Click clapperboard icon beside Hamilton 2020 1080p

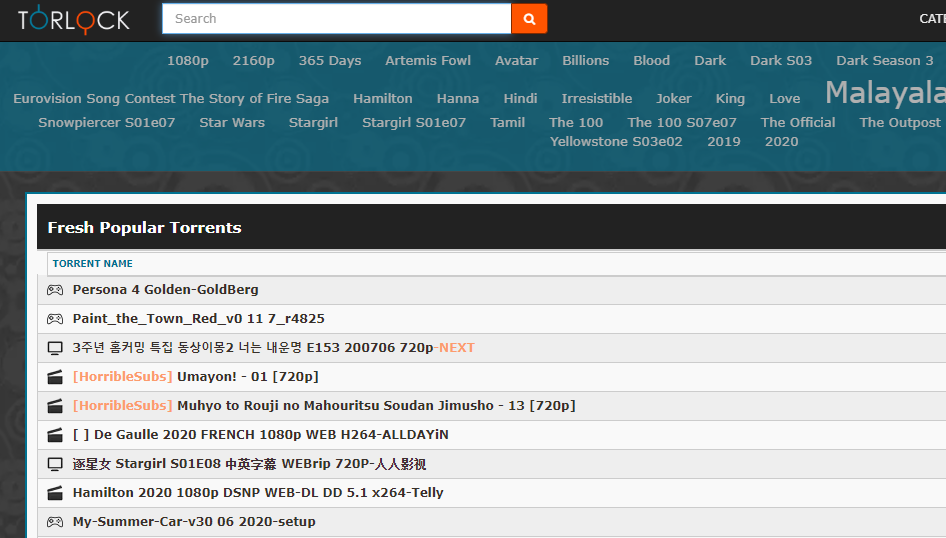(x=55, y=493)
